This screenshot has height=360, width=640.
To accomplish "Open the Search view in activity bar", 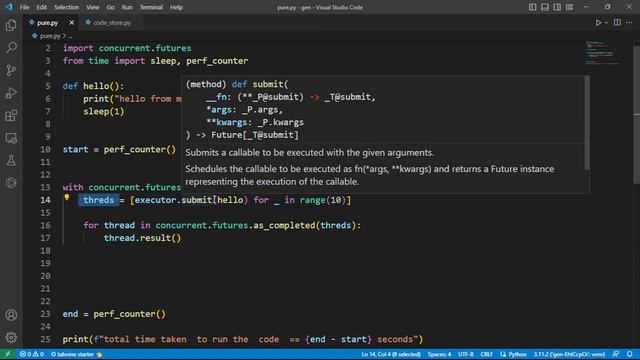I will (x=11, y=48).
